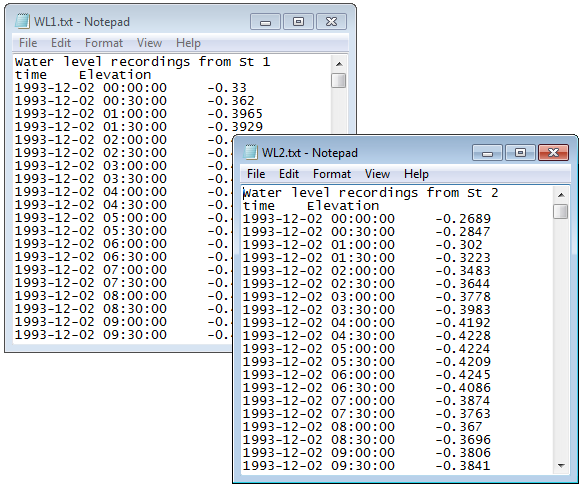This screenshot has width=582, height=486.
Task: Open Help menu in WL1.txt Notepad
Action: coord(188,43)
